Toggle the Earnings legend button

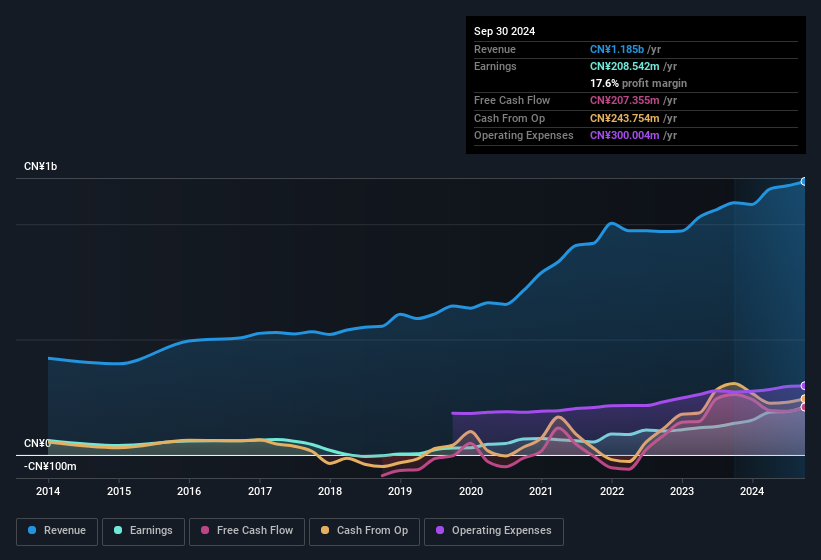pos(143,531)
